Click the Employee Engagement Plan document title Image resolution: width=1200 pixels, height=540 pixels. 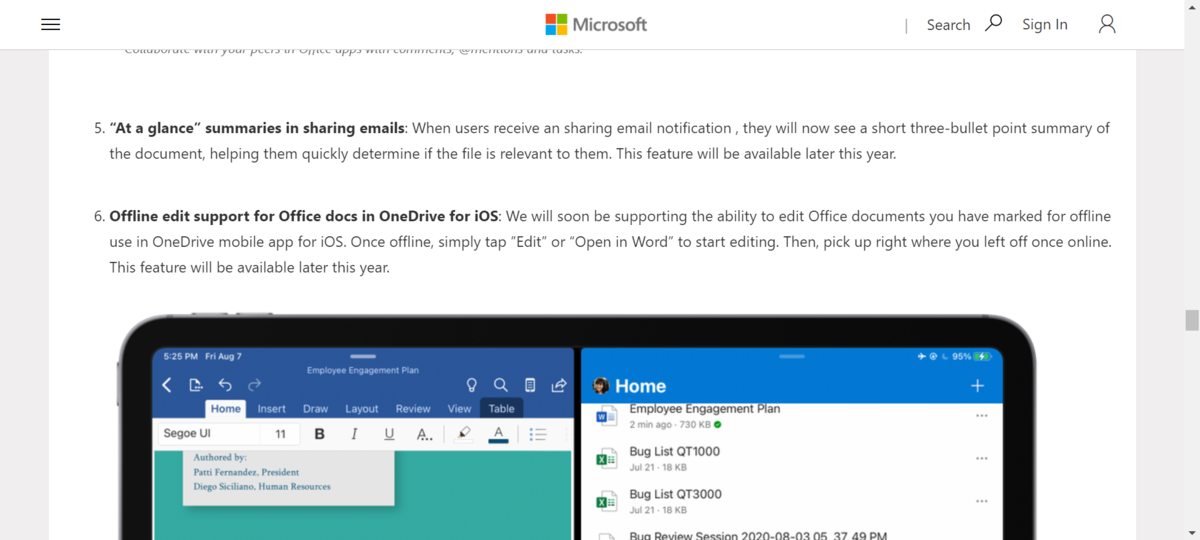pyautogui.click(x=362, y=370)
